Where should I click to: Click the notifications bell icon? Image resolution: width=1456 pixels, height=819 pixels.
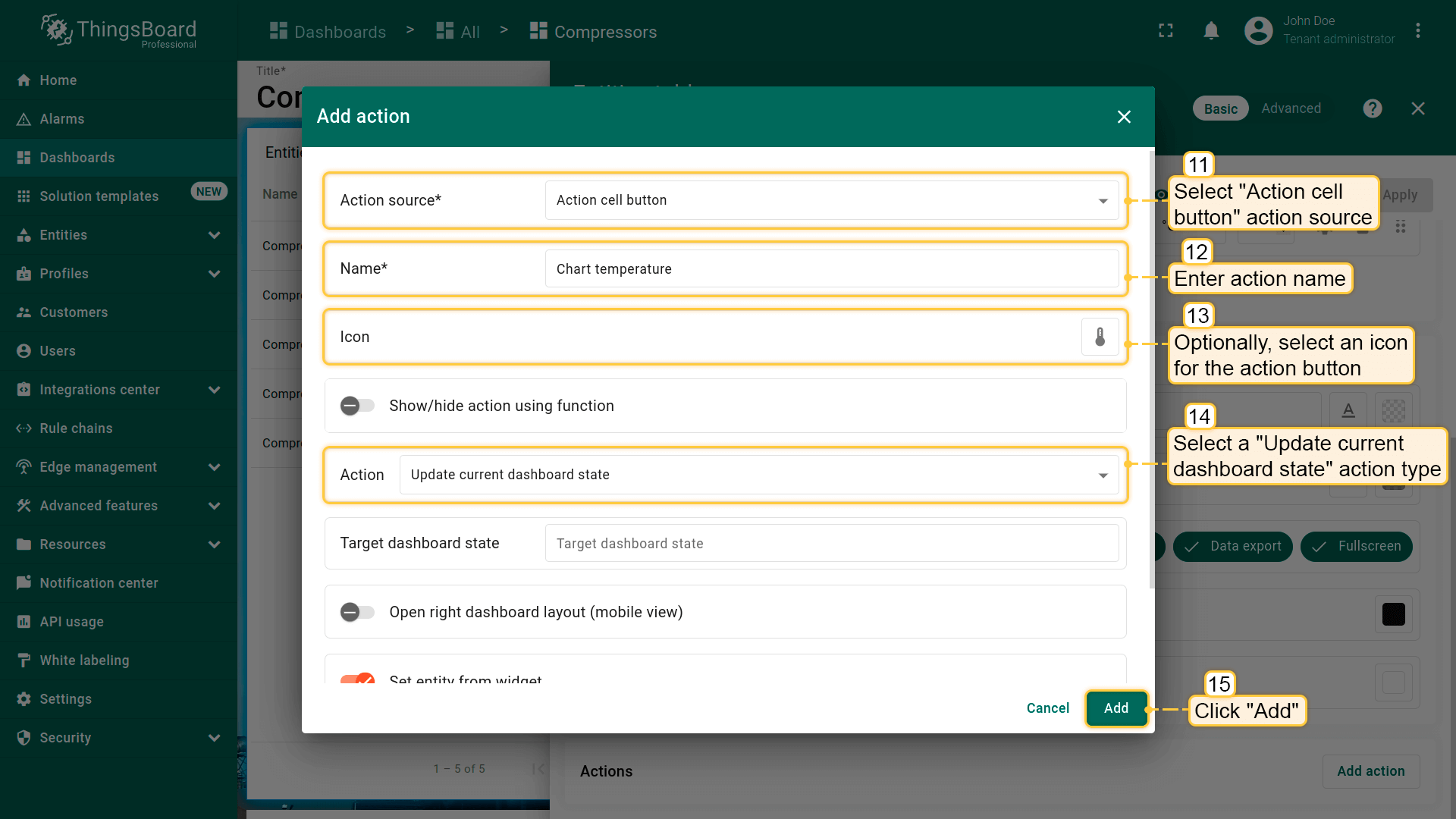(1211, 31)
